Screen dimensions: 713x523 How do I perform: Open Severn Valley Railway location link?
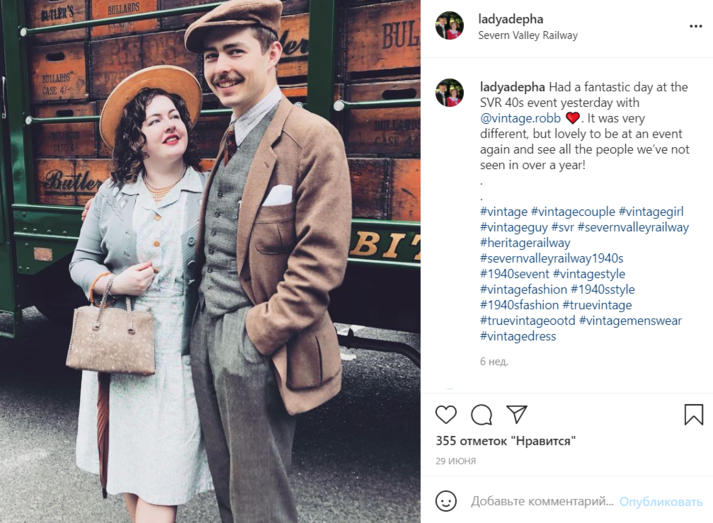point(527,35)
